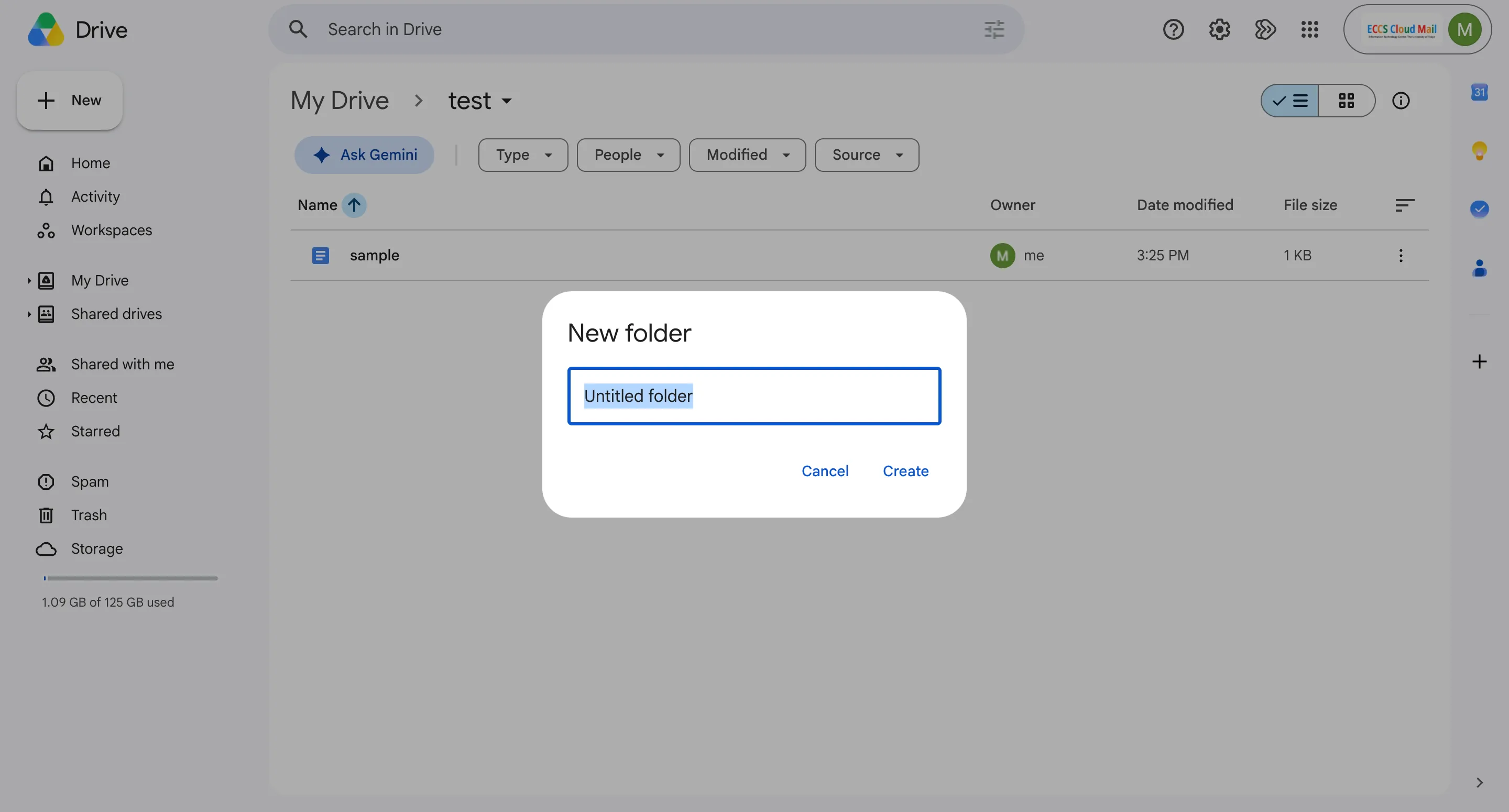Expand the Shared drives tree
The image size is (1509, 812).
29,314
